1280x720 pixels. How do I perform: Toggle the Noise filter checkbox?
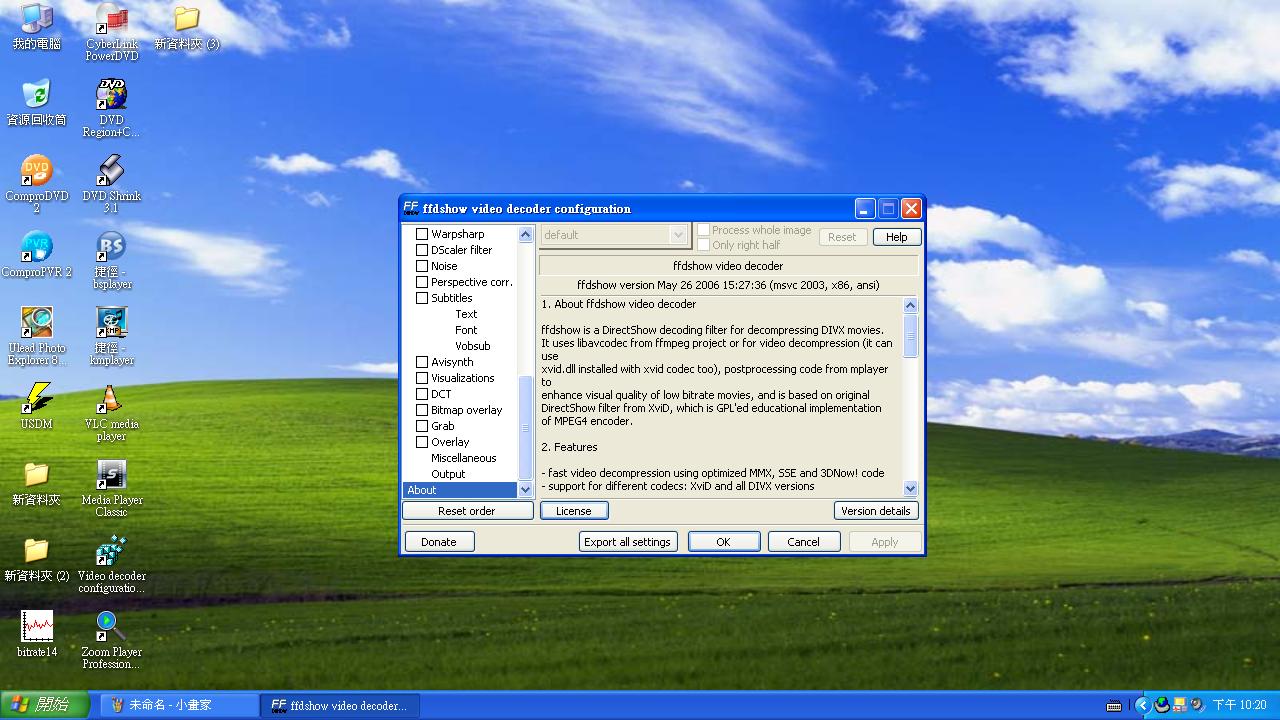click(422, 266)
